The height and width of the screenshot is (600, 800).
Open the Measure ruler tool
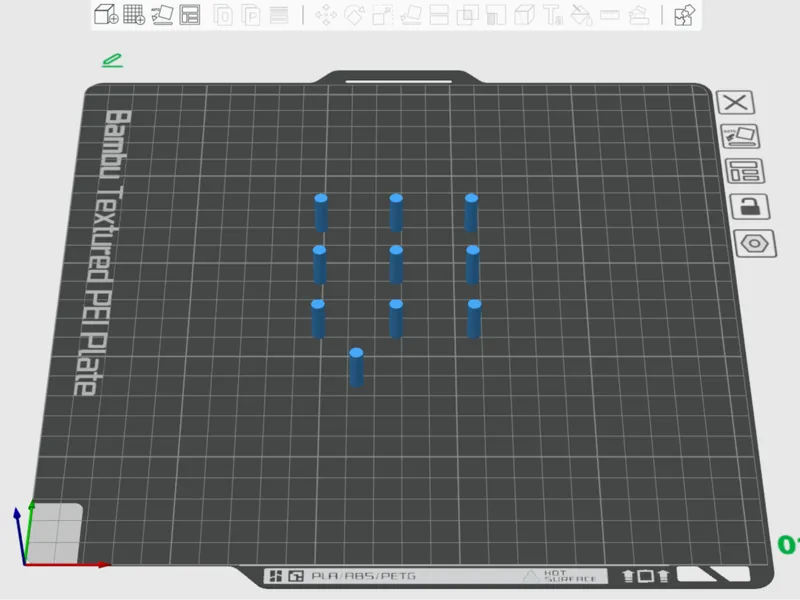[610, 15]
